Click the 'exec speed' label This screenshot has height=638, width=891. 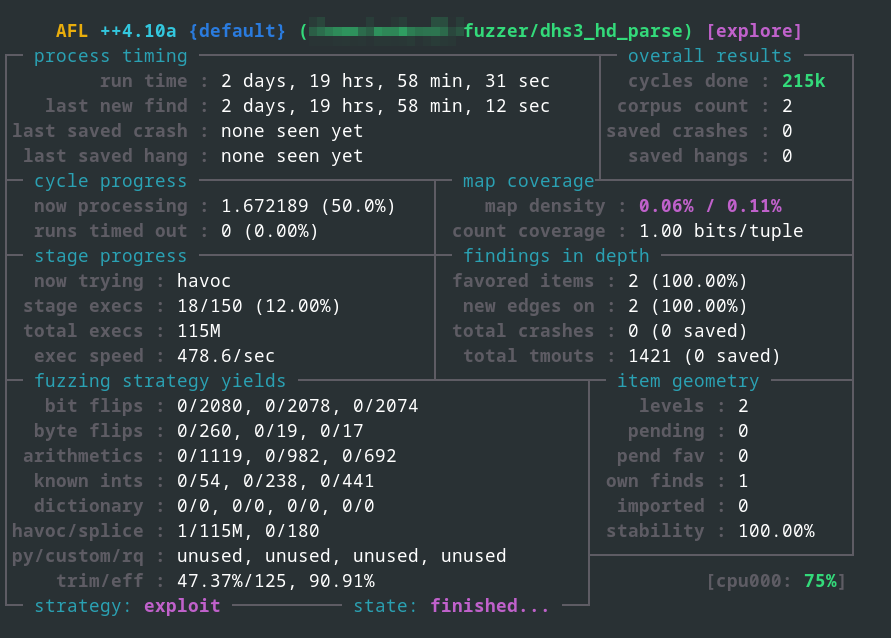point(88,356)
